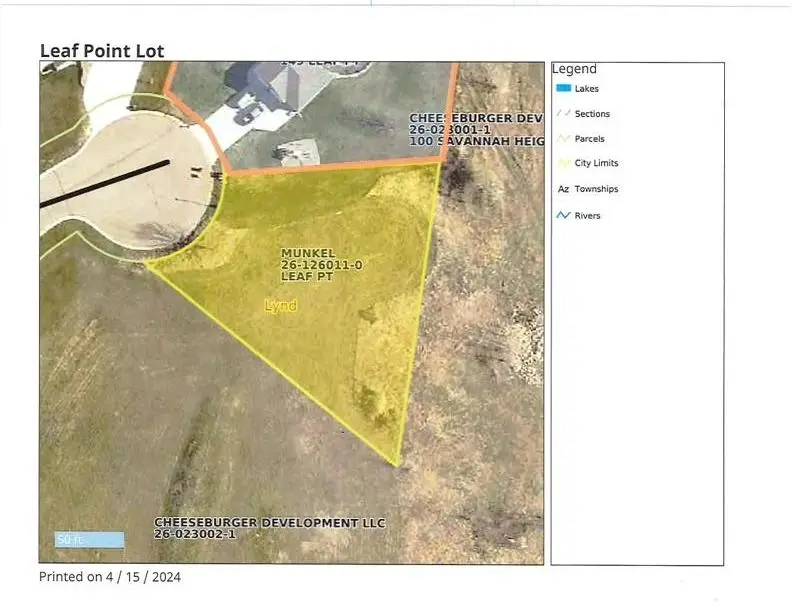Click the blue Lakes legend swatch

[563, 88]
